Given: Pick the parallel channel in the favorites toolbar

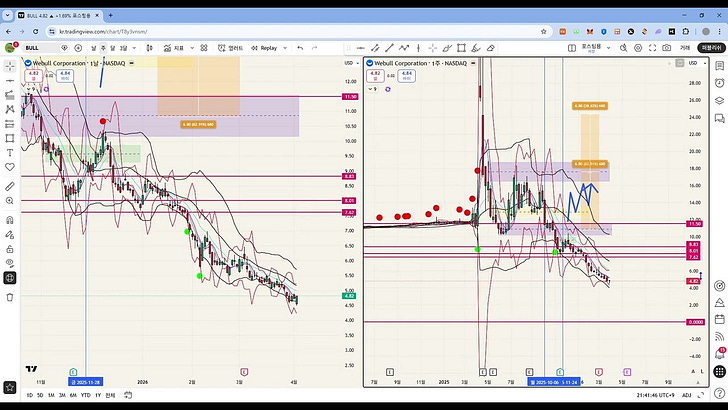Looking at the screenshot, I should (x=375, y=48).
